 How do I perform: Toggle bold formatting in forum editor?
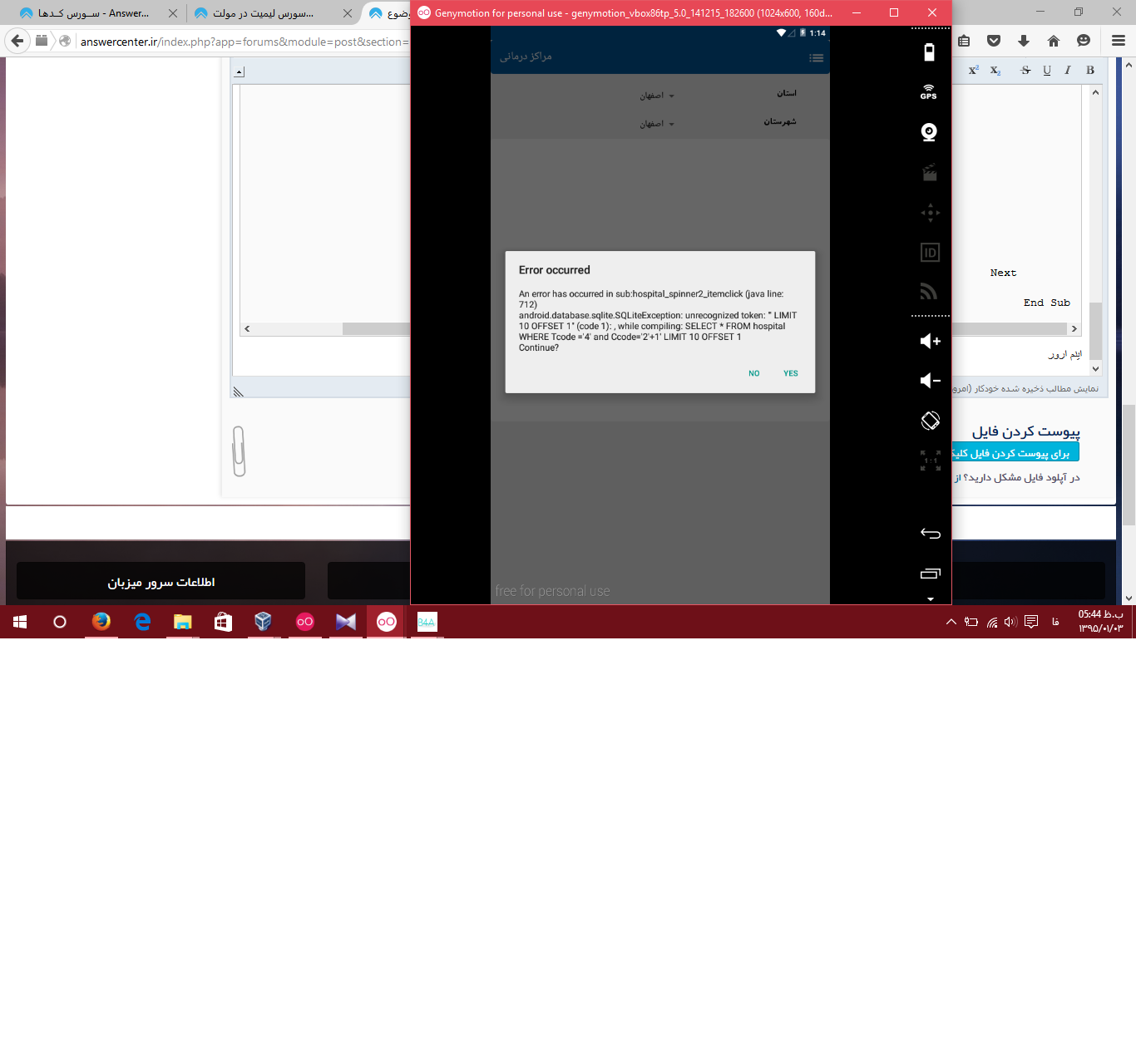tap(1090, 71)
